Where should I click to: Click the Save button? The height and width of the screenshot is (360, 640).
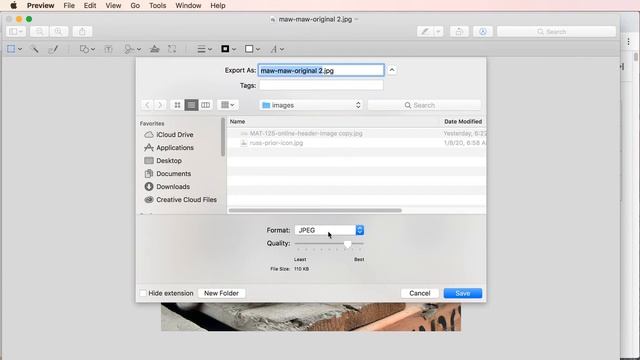point(463,293)
